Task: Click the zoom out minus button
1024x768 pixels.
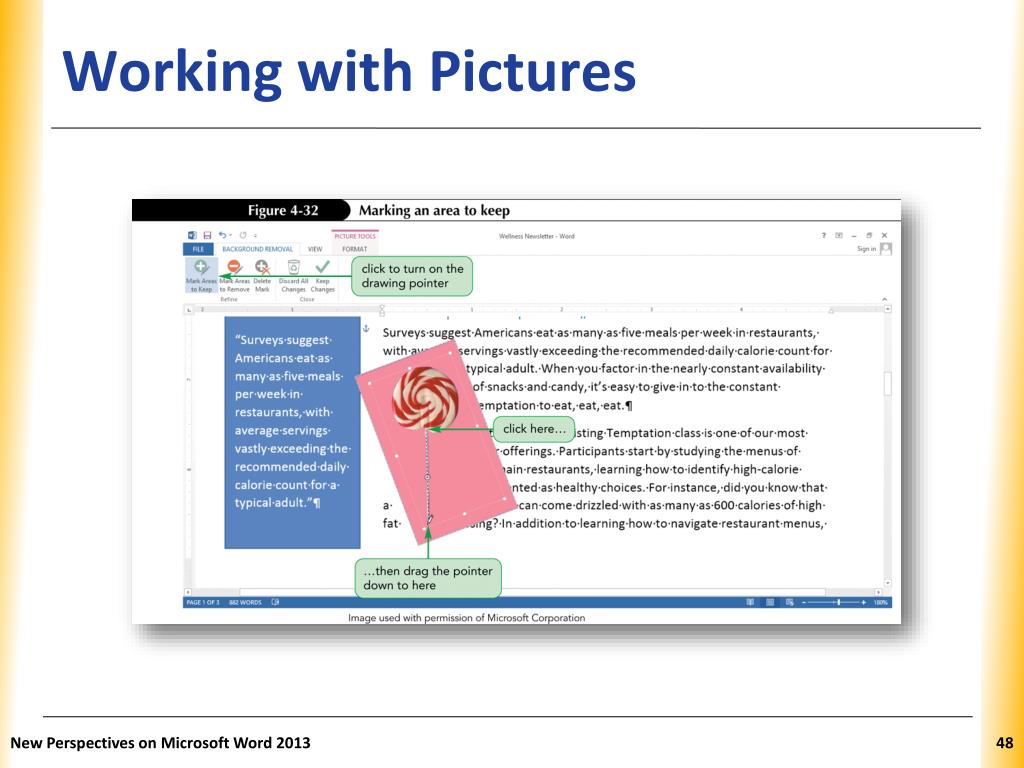Action: pyautogui.click(x=804, y=602)
